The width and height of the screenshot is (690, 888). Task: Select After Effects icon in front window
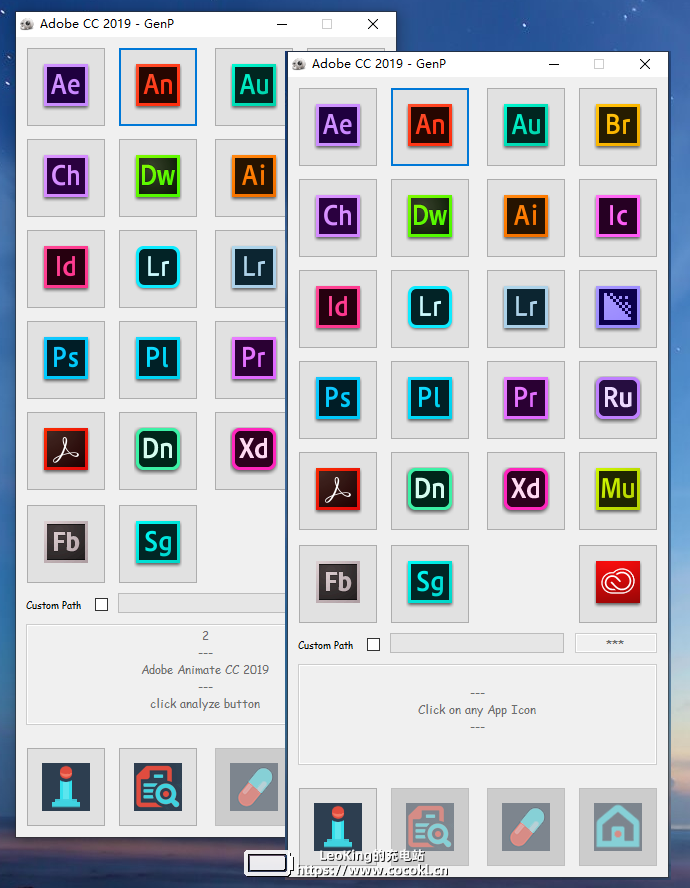338,126
